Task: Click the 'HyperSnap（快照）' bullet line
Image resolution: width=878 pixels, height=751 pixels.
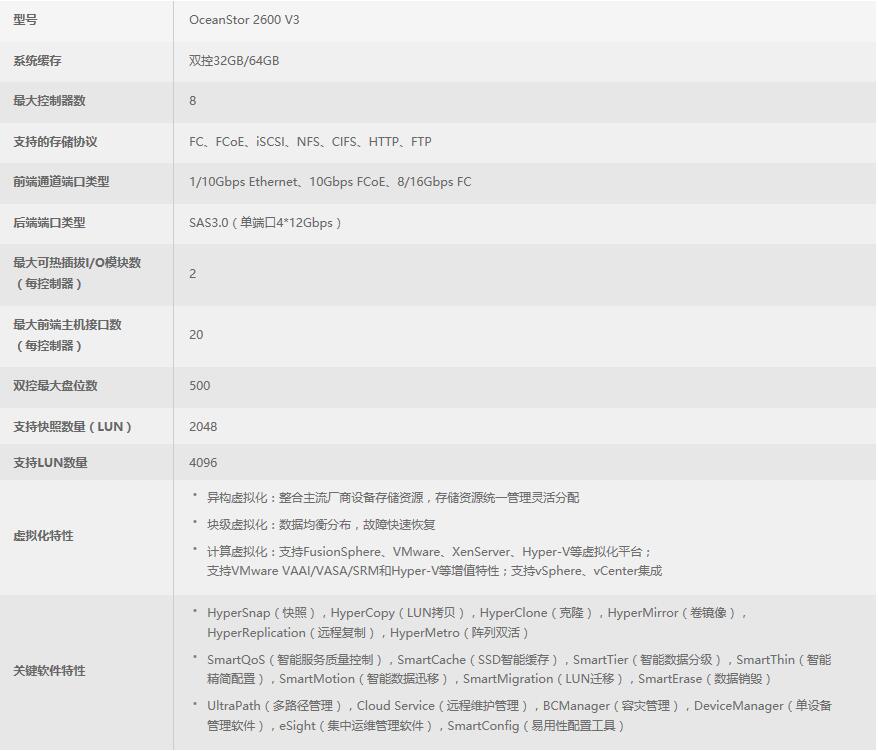Action: coord(477,613)
